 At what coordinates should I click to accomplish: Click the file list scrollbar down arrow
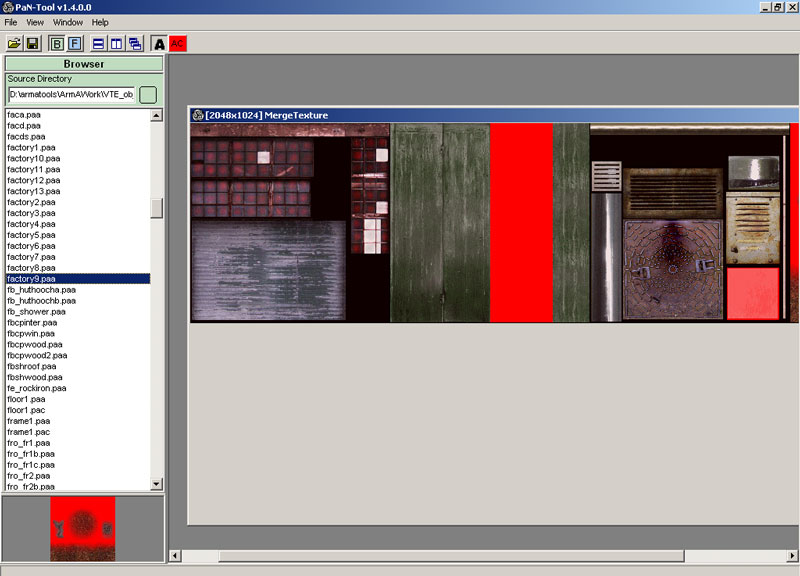coord(157,483)
